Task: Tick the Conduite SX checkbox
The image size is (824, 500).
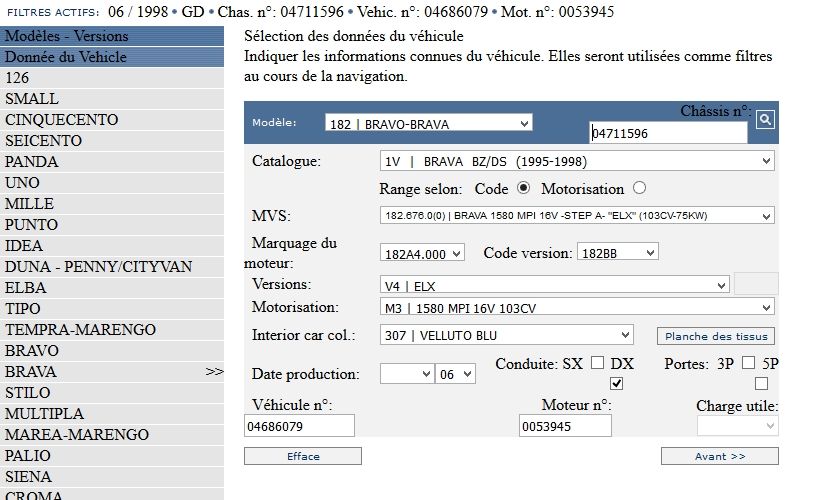Action: point(597,362)
